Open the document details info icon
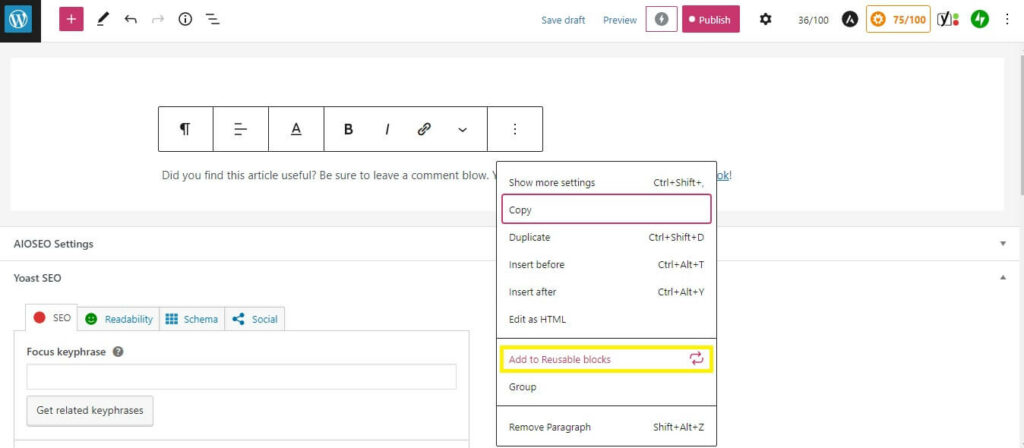Image resolution: width=1024 pixels, height=448 pixels. 185,19
